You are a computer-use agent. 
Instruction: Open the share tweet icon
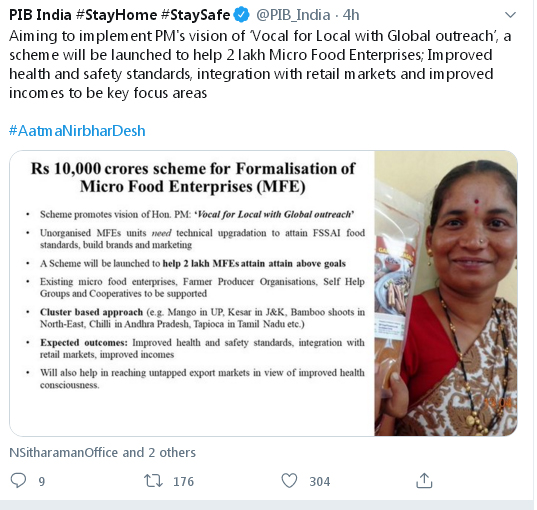pos(424,480)
